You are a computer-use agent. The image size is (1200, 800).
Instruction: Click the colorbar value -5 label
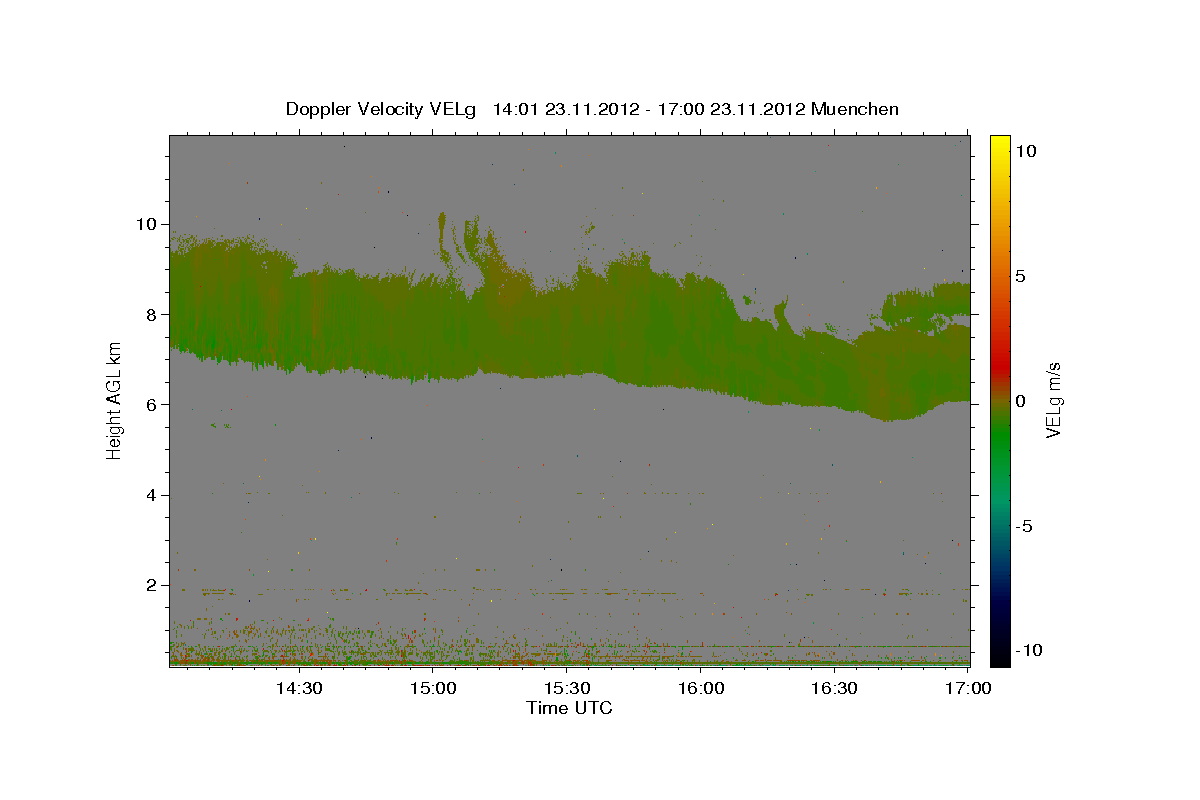click(1023, 526)
